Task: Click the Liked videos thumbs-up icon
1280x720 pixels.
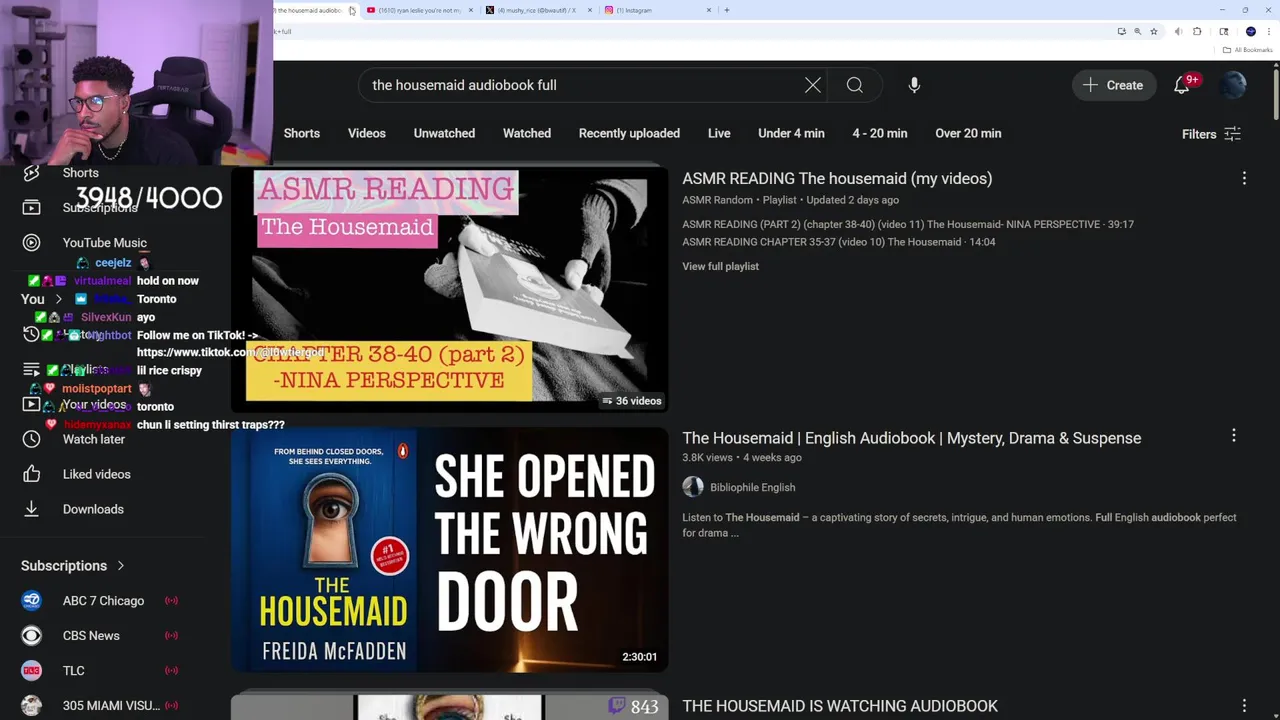Action: [x=31, y=474]
